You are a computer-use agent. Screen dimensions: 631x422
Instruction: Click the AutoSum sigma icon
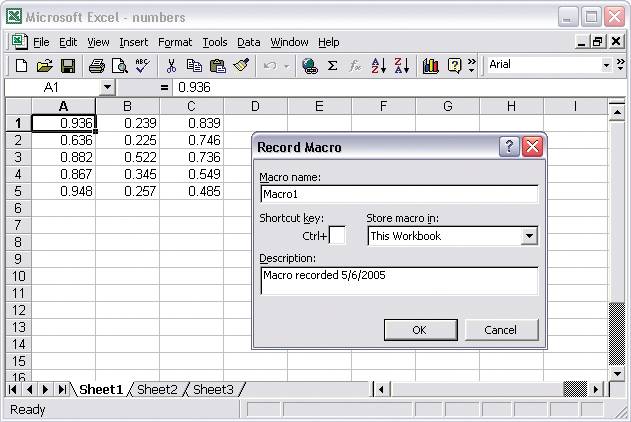click(332, 66)
